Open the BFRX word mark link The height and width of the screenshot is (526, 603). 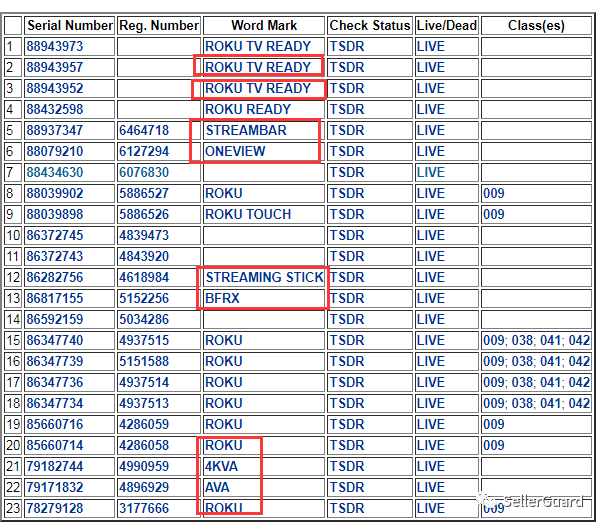tap(222, 298)
